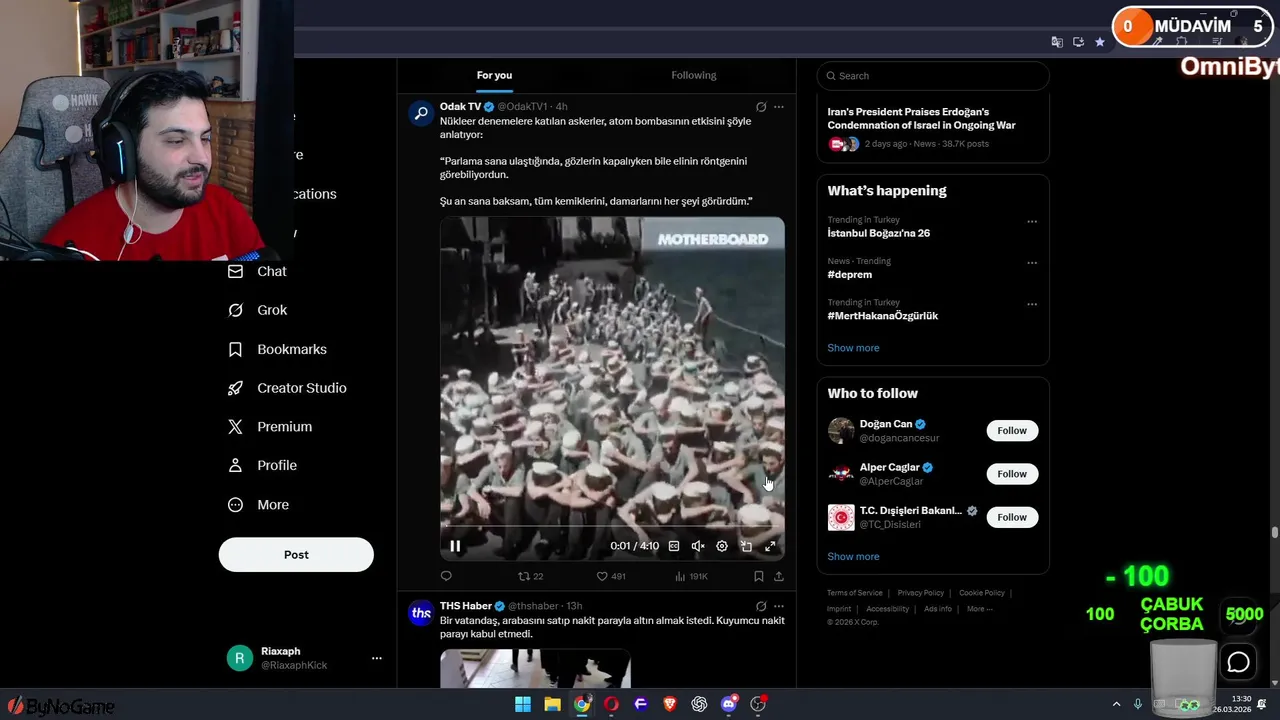The height and width of the screenshot is (720, 1280).
Task: Open the Windows Start menu
Action: tap(523, 705)
